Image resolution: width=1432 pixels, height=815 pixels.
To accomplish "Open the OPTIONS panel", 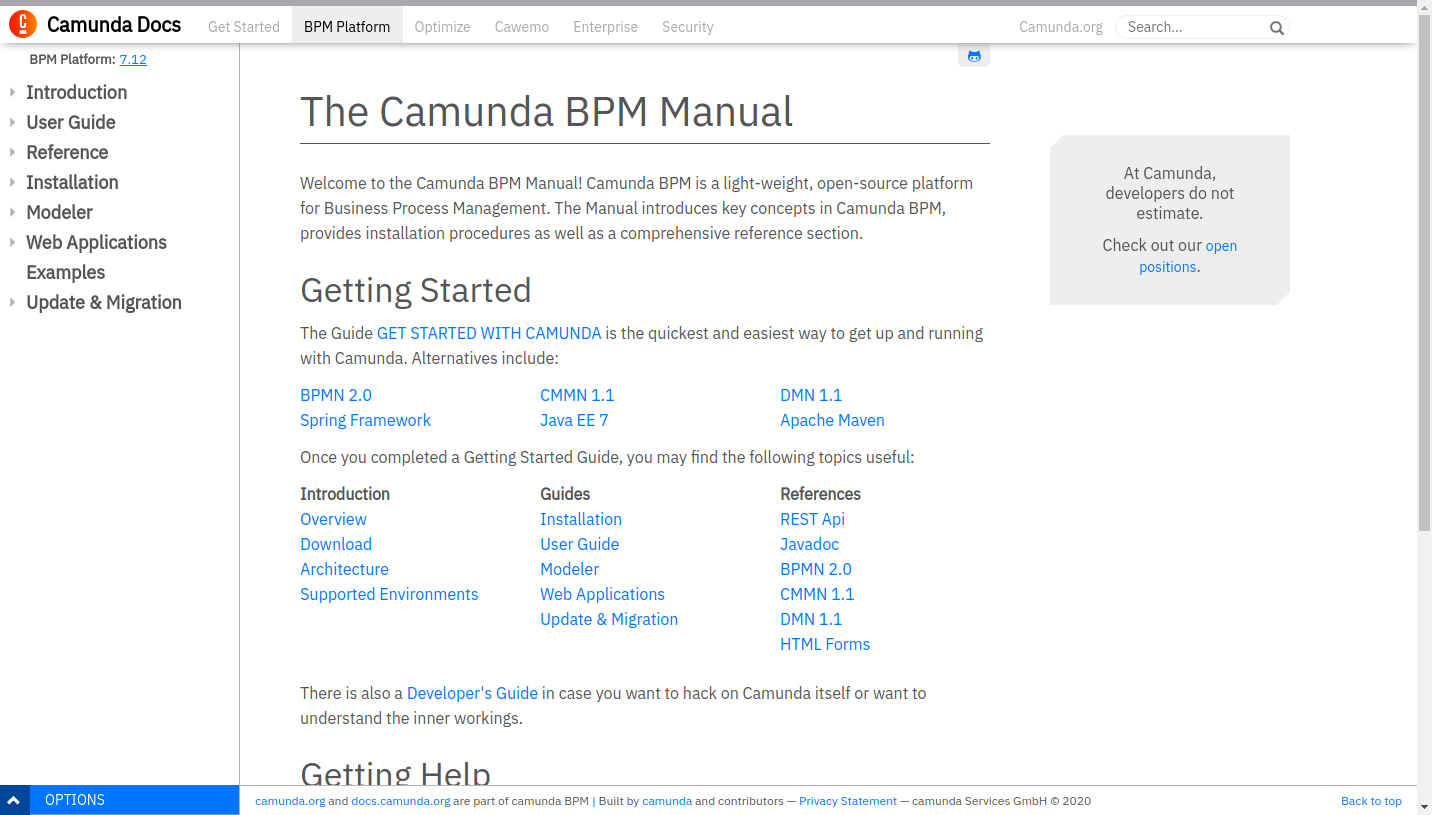I will click(x=134, y=800).
